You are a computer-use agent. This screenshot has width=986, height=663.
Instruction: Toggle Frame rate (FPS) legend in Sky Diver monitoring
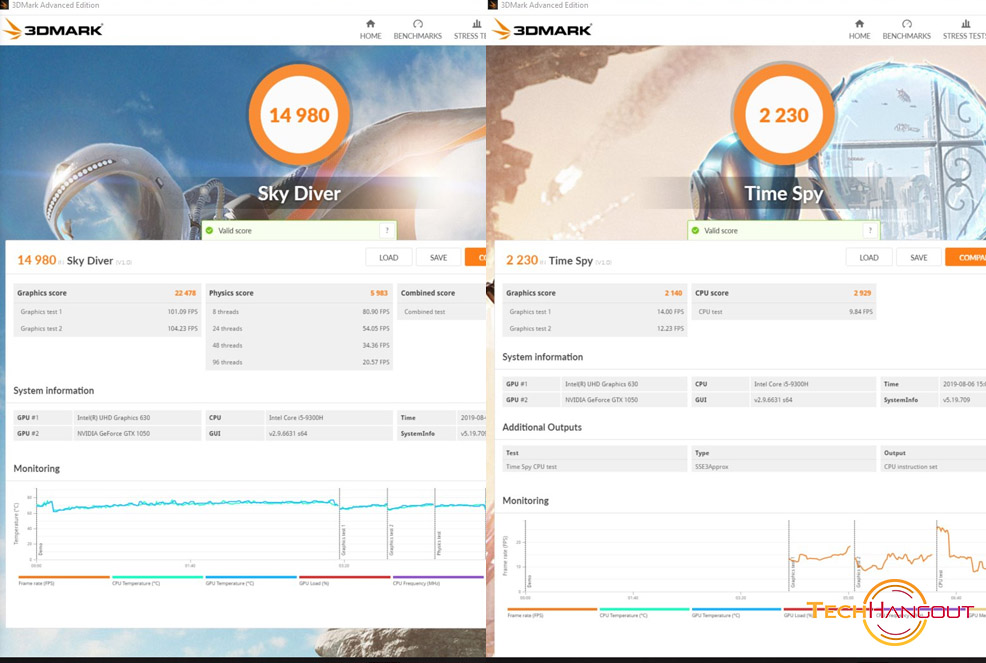(64, 581)
